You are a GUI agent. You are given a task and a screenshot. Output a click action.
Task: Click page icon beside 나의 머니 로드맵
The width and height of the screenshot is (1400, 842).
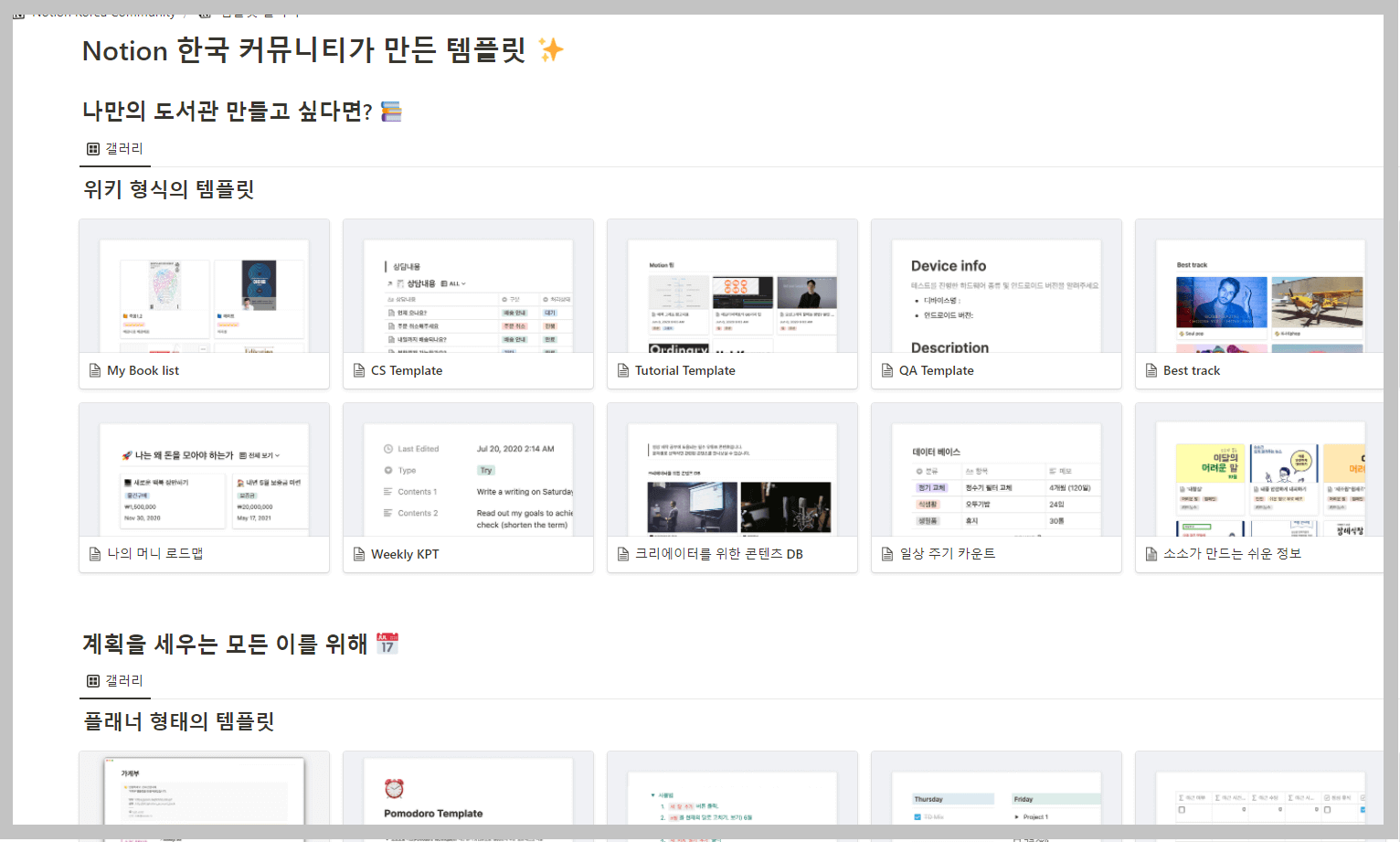[x=95, y=554]
